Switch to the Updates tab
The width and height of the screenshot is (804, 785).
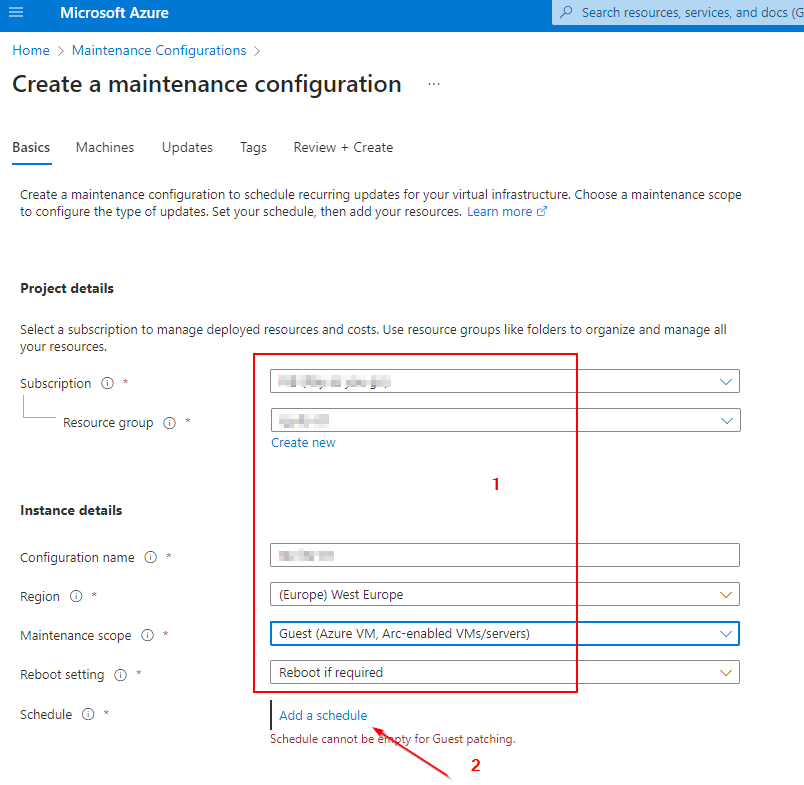[187, 148]
